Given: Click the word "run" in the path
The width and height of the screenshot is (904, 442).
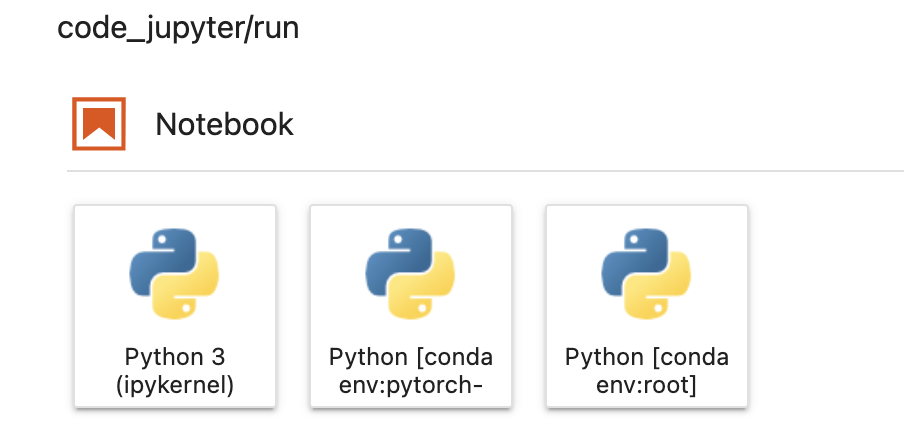Looking at the screenshot, I should click(x=277, y=28).
